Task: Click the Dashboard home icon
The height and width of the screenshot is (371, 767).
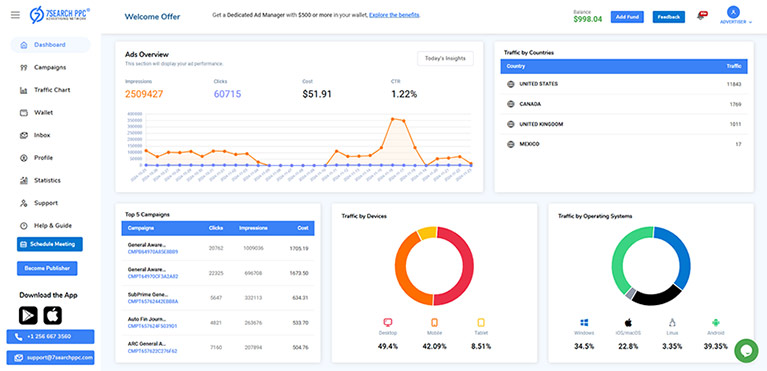Action: pyautogui.click(x=23, y=45)
